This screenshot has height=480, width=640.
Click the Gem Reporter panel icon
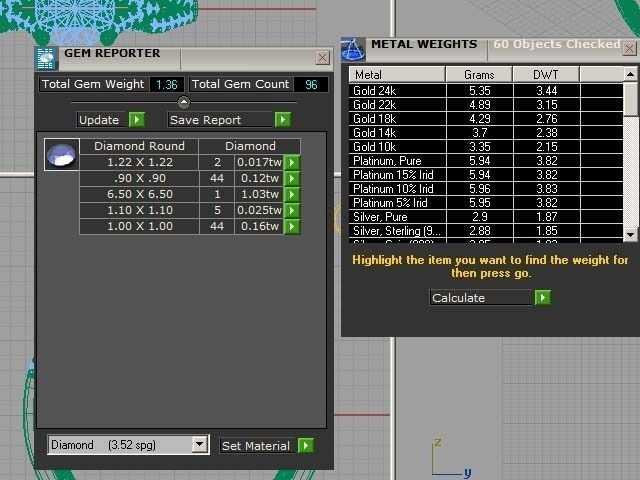point(46,59)
